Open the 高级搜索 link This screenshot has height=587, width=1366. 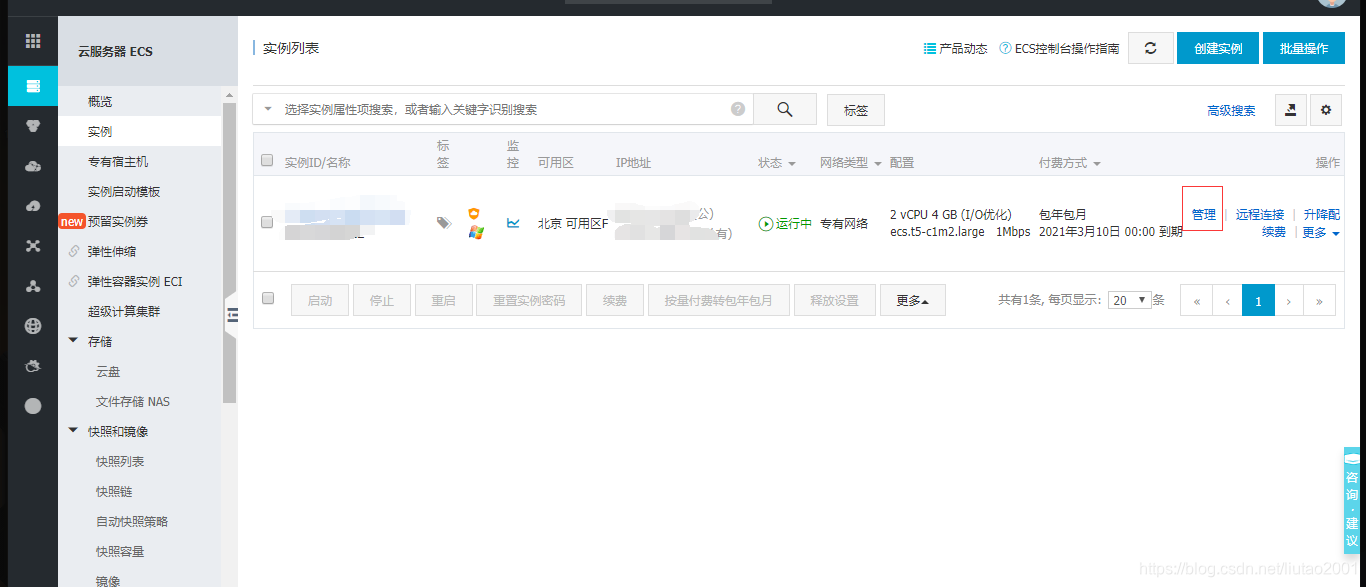[1231, 111]
